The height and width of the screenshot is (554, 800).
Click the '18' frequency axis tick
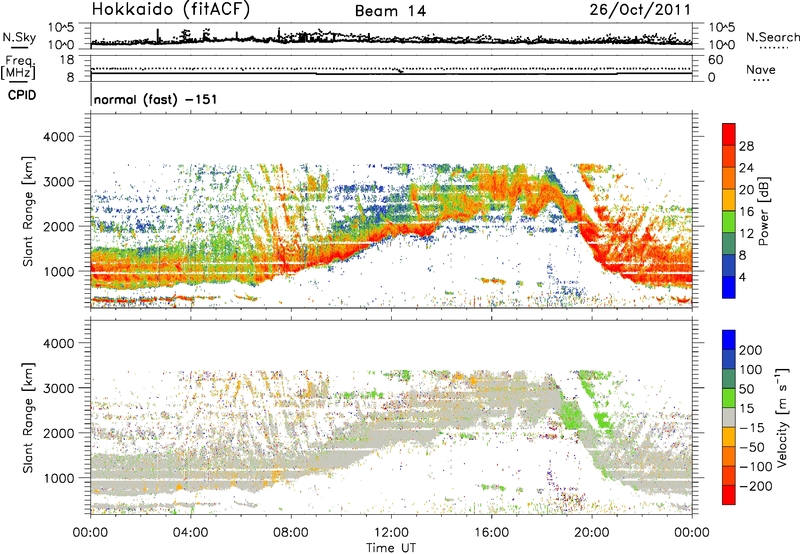tap(67, 60)
